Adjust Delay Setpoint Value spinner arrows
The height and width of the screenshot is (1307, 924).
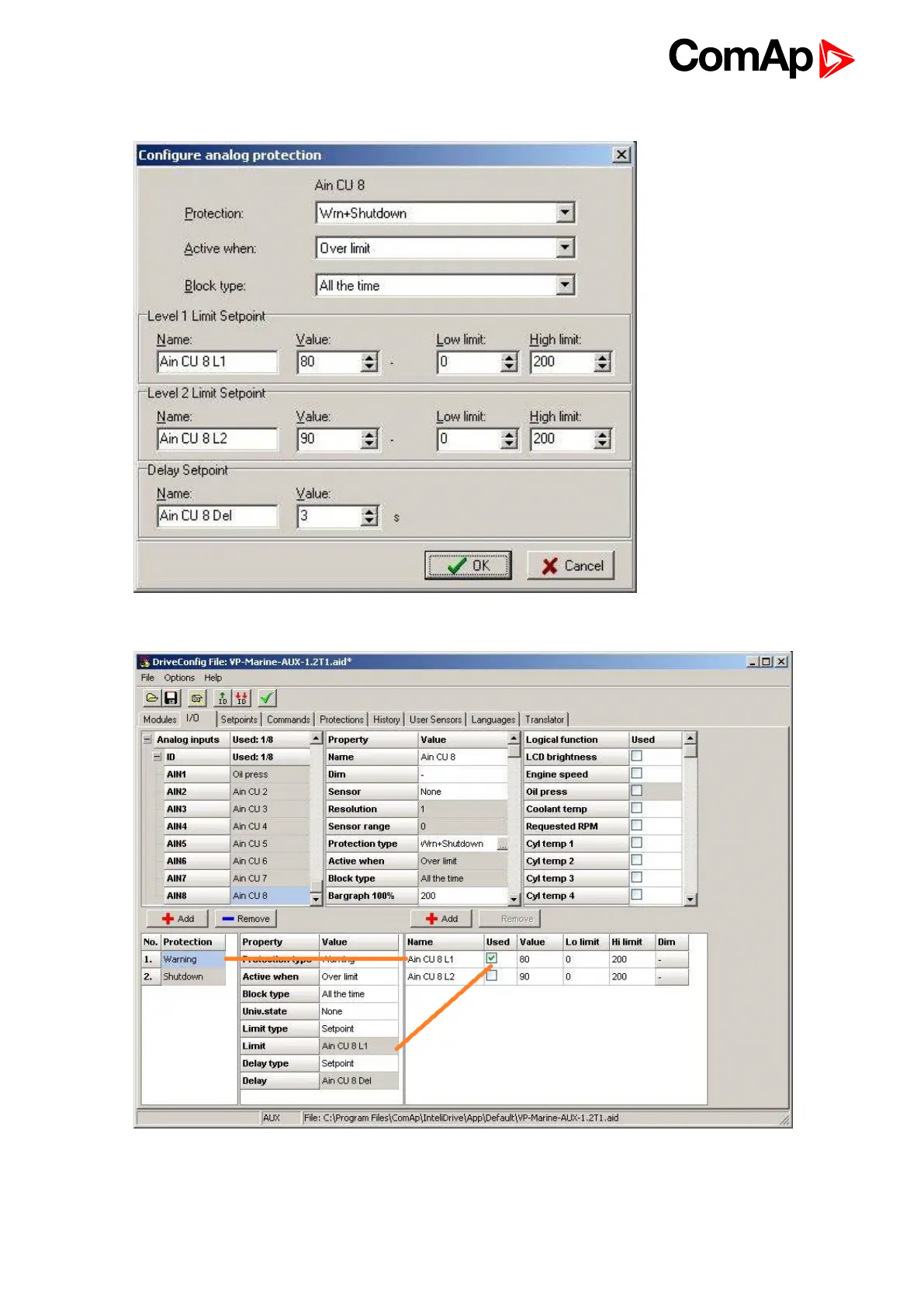tap(370, 515)
